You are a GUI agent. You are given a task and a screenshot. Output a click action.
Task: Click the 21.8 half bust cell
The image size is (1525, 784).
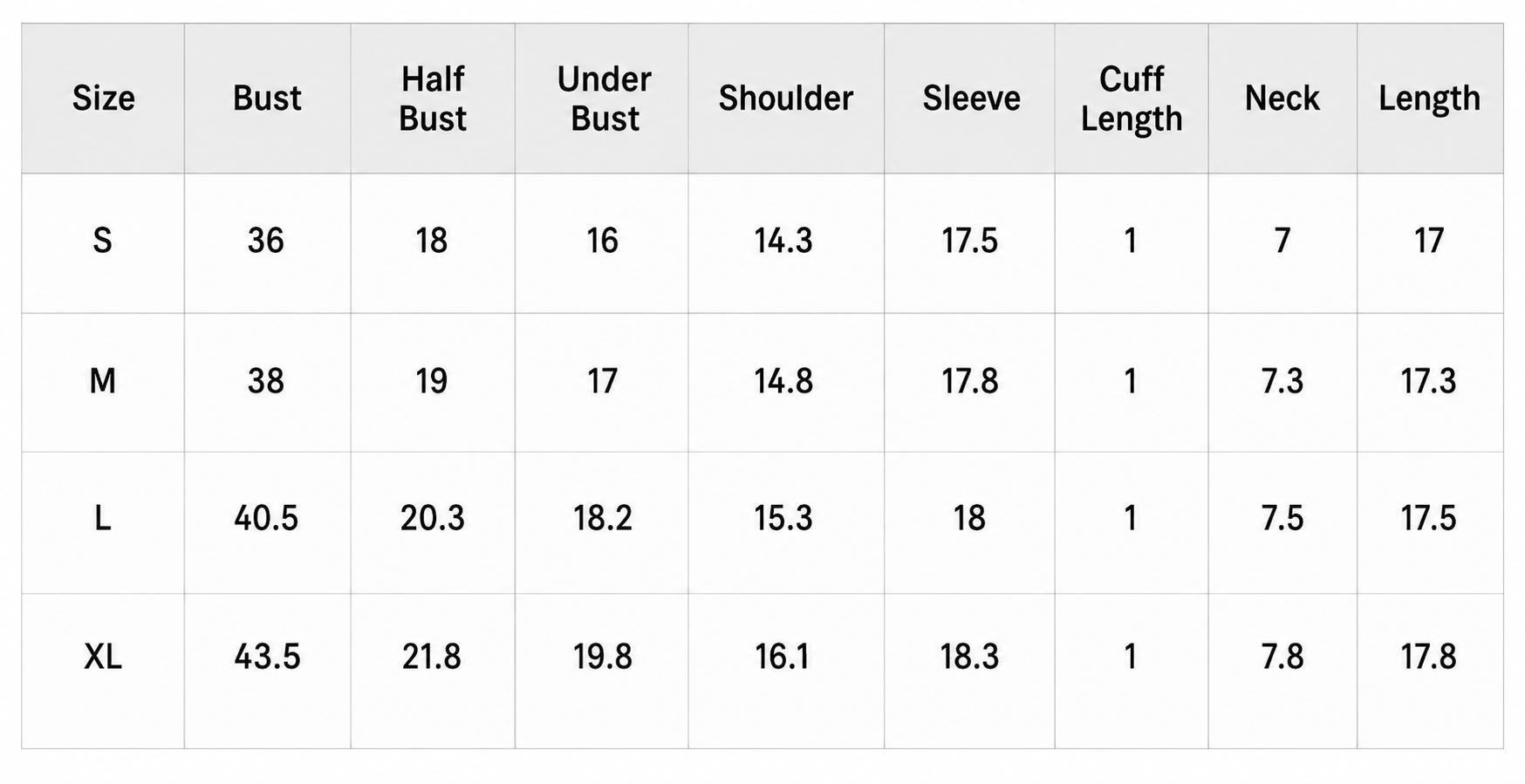click(432, 657)
